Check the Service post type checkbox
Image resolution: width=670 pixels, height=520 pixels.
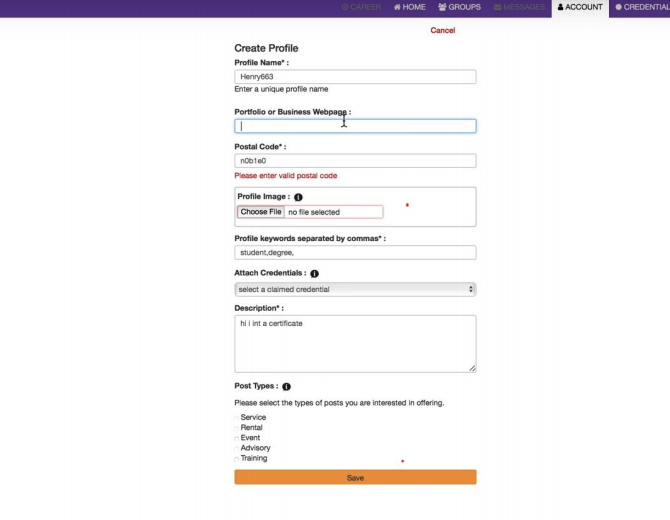(x=237, y=418)
